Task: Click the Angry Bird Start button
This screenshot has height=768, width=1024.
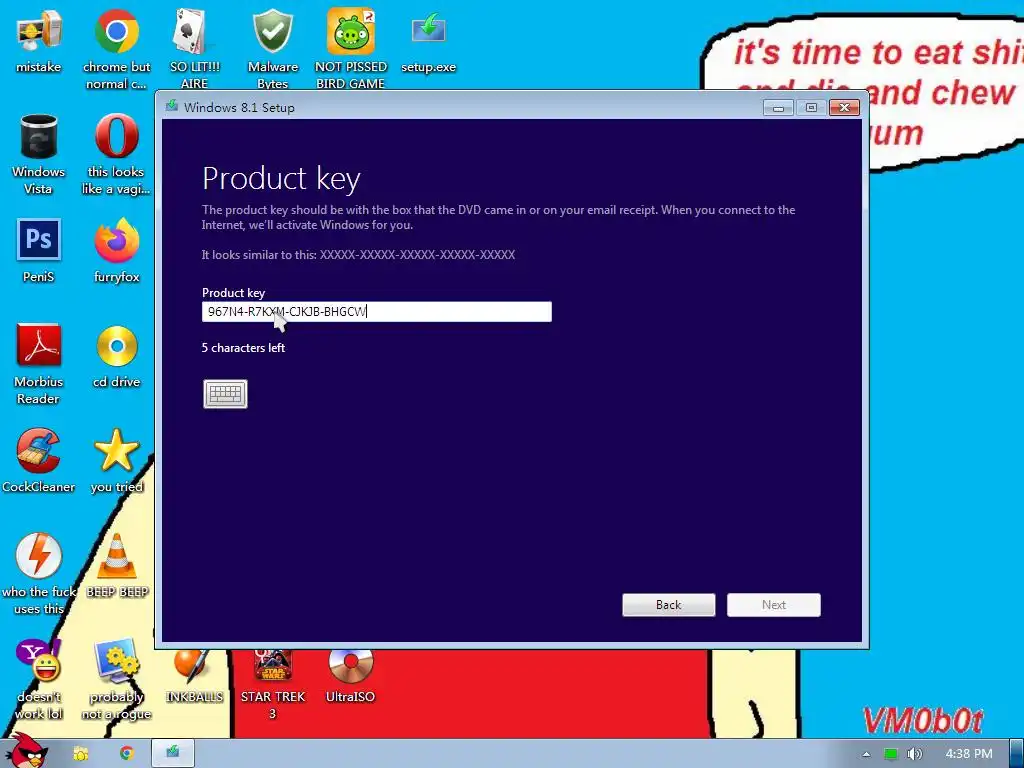Action: (x=25, y=751)
